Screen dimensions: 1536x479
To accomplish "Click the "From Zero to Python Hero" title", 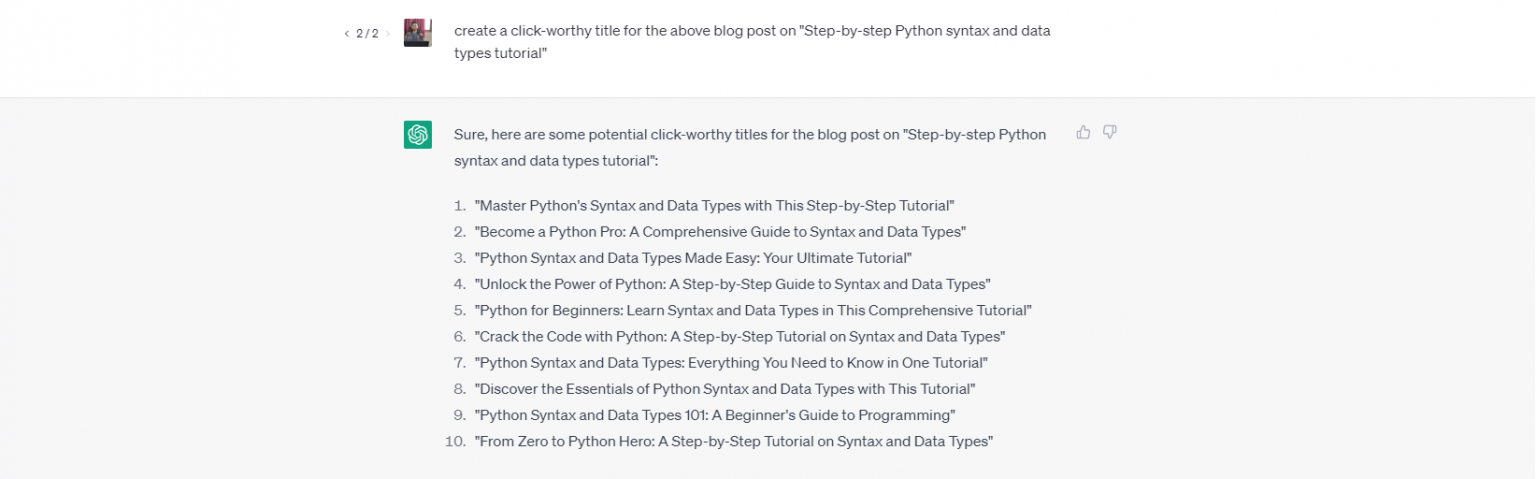I will [x=733, y=440].
